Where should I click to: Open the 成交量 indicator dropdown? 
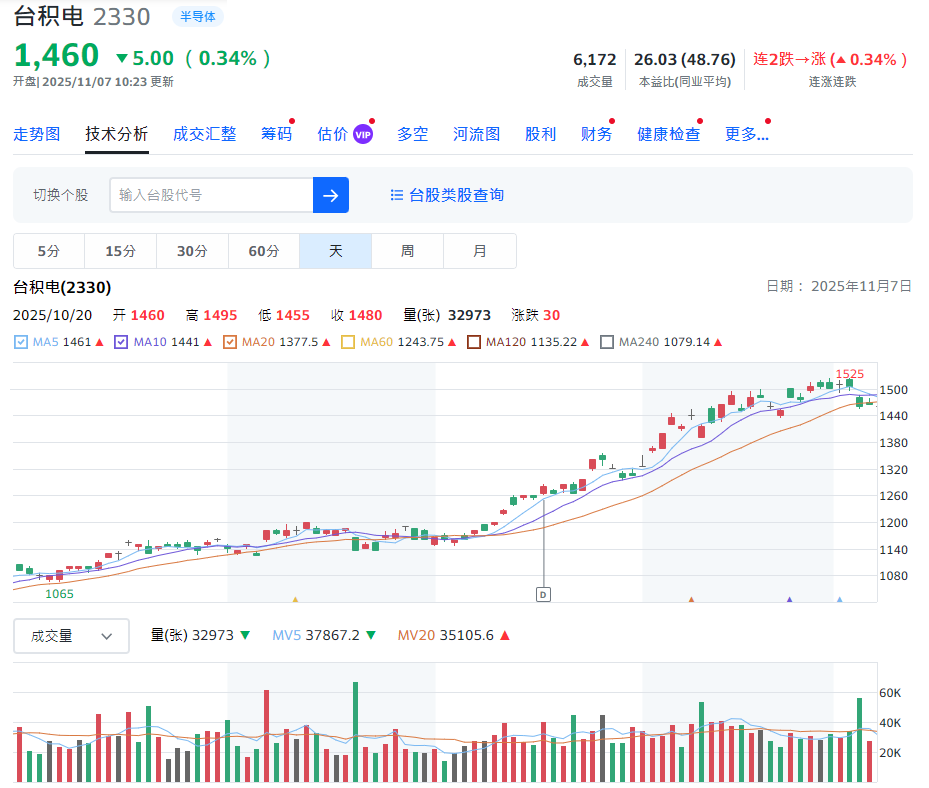70,635
